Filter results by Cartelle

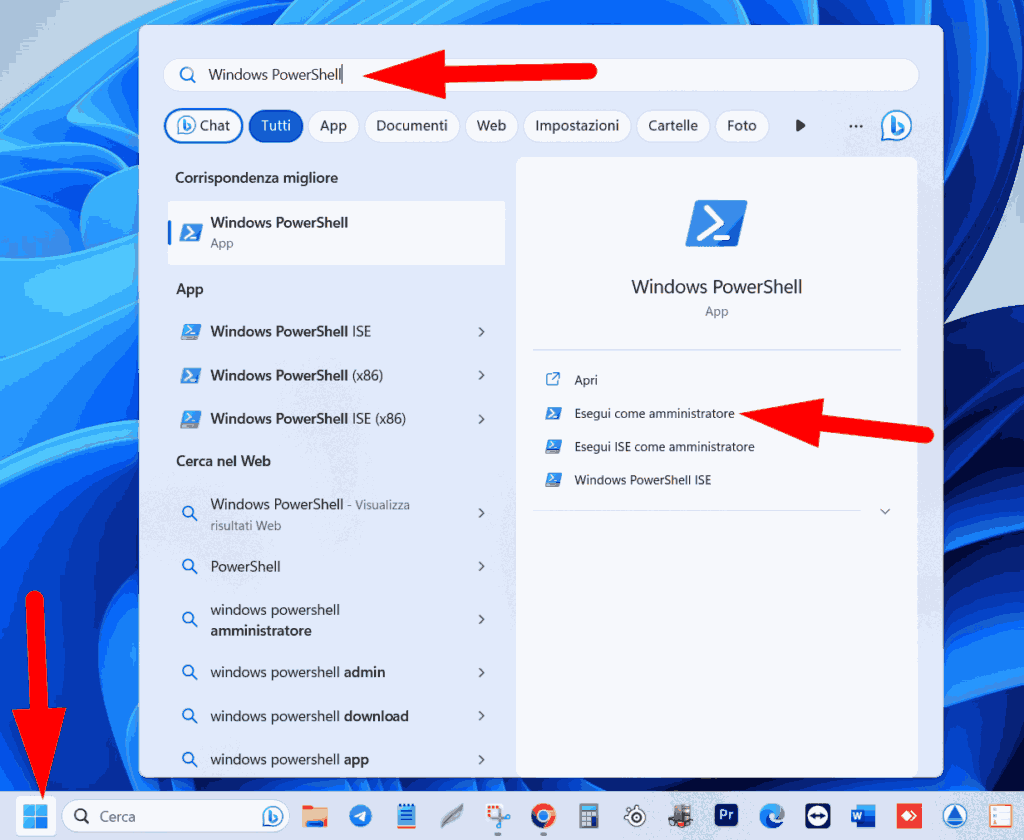click(x=673, y=125)
